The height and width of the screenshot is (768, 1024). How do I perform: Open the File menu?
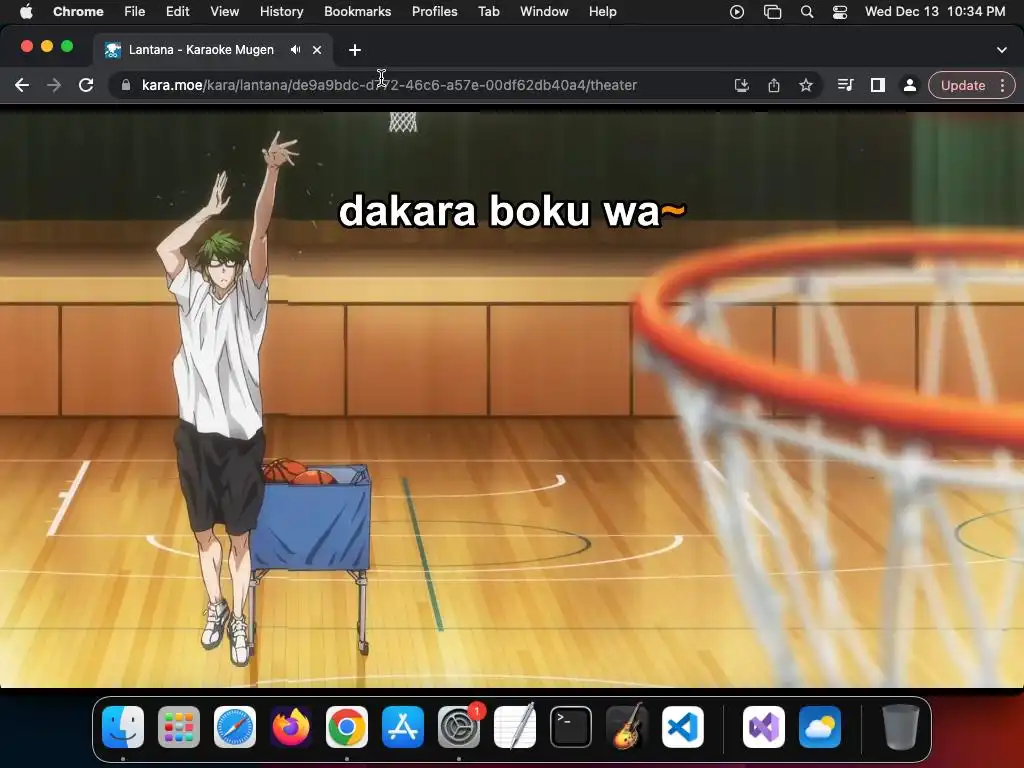coord(135,11)
